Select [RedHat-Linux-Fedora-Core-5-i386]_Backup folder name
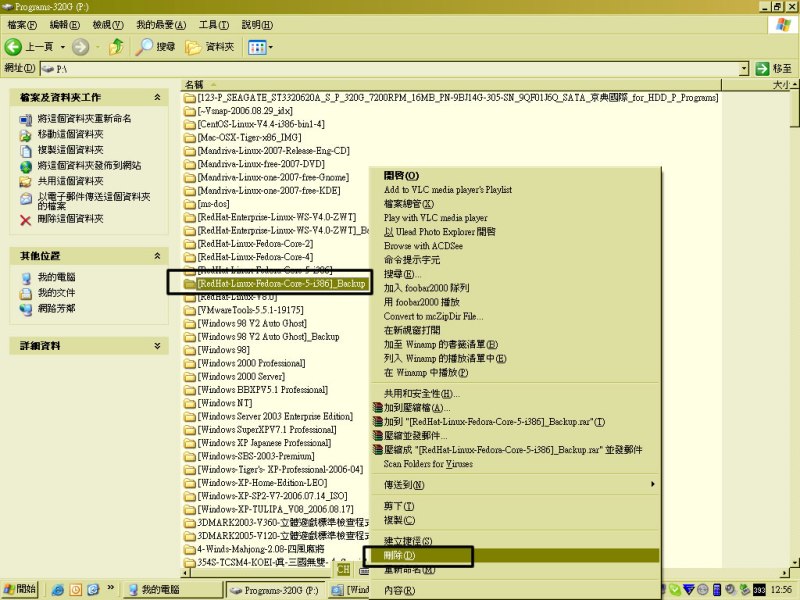This screenshot has width=800, height=600. (282, 284)
